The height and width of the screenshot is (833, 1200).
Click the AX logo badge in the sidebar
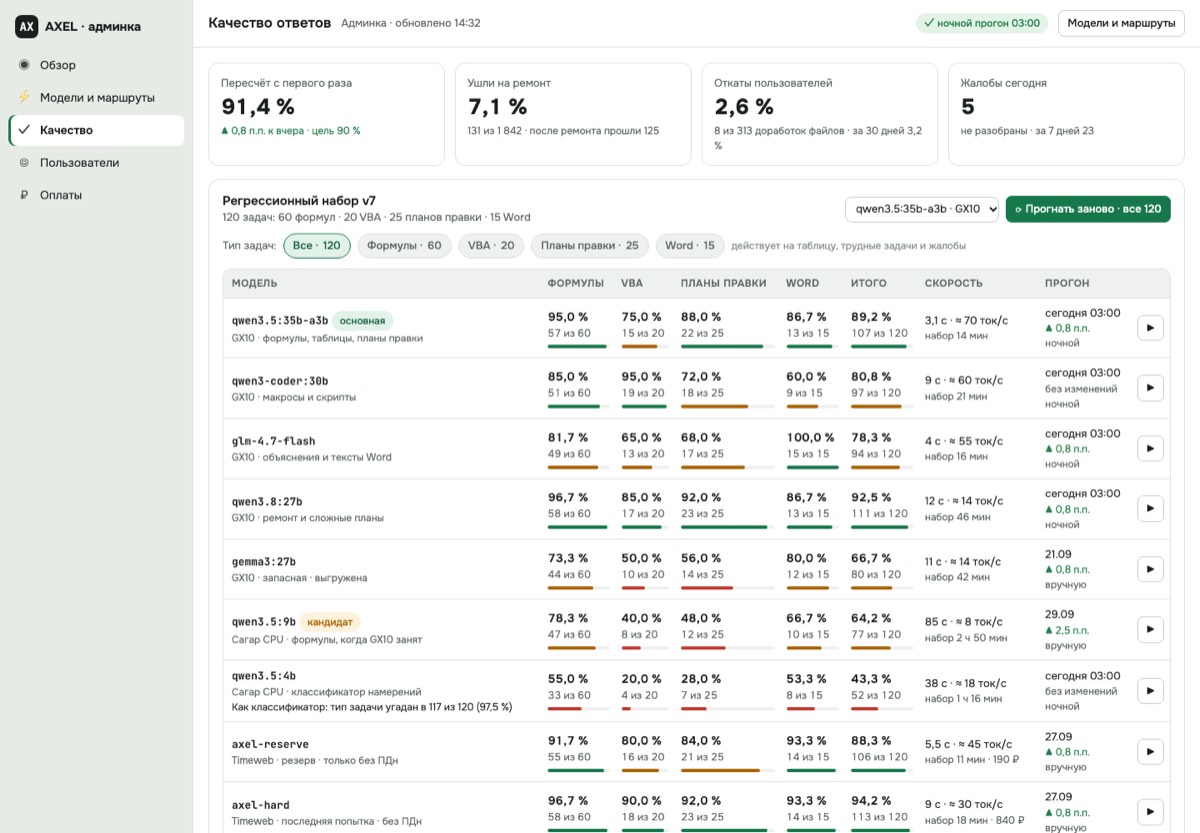(x=27, y=27)
